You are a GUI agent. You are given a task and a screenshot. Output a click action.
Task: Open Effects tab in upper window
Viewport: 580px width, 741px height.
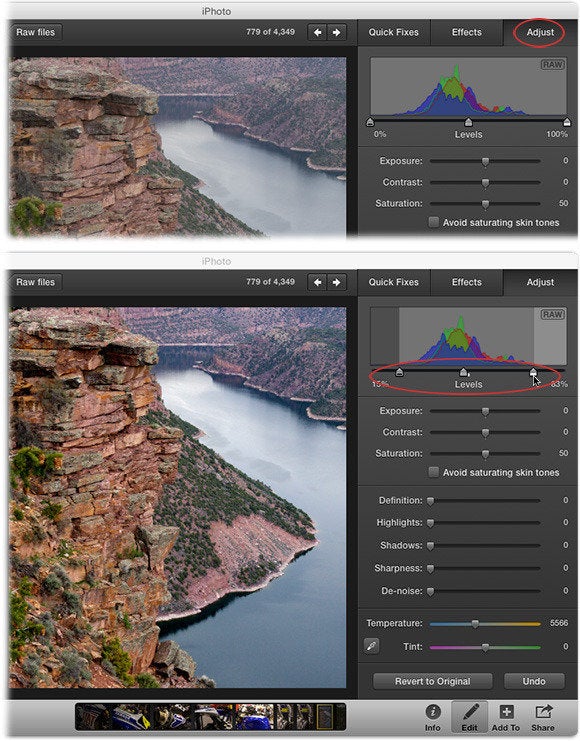tap(467, 32)
